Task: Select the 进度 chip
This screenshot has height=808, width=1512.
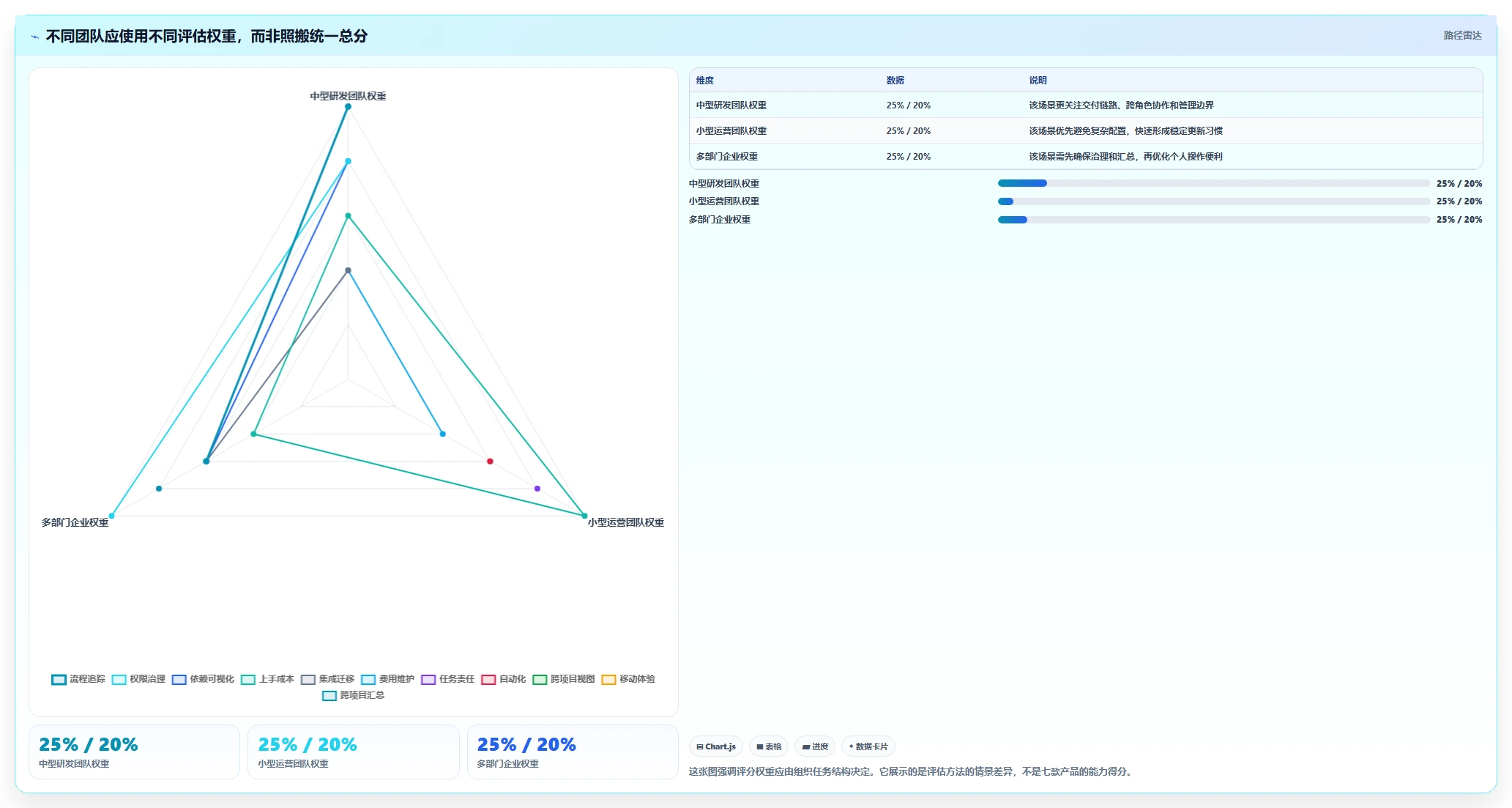Action: click(x=815, y=746)
